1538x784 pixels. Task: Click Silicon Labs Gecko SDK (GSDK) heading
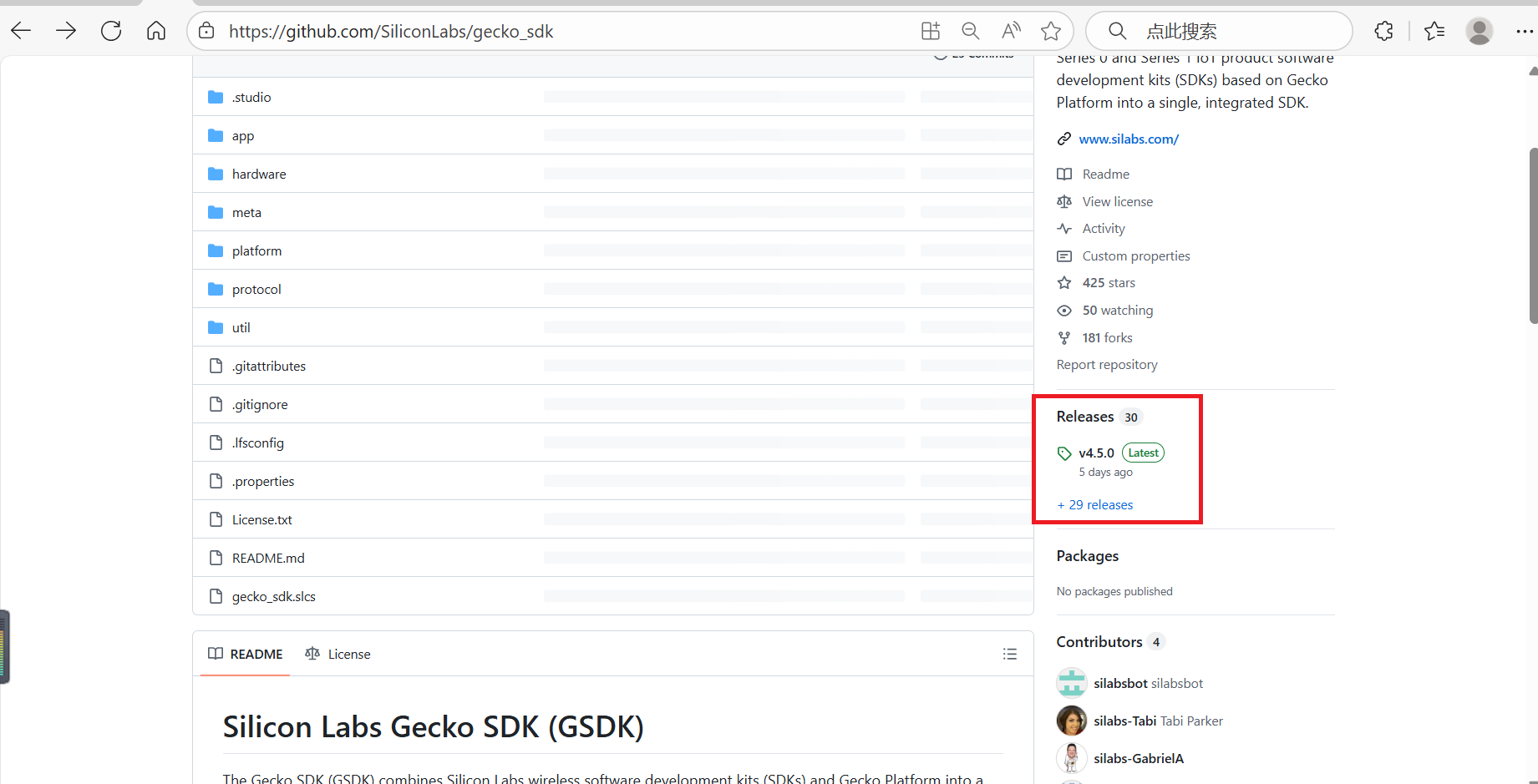click(434, 726)
